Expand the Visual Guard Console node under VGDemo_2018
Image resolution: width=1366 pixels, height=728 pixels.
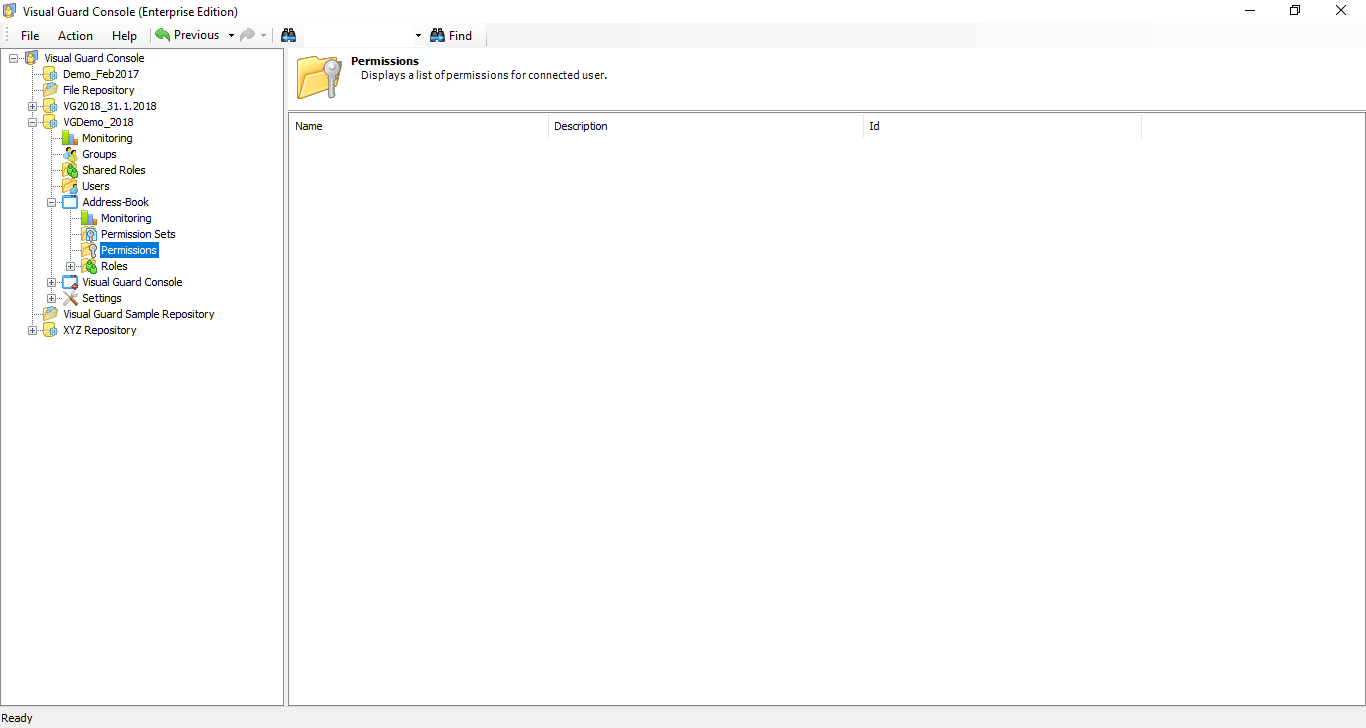51,282
